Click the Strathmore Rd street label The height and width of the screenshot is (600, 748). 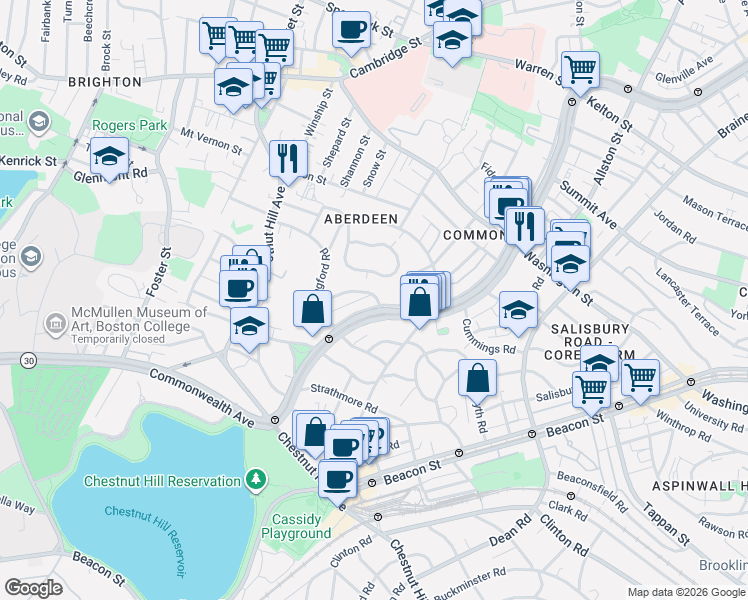(x=344, y=398)
